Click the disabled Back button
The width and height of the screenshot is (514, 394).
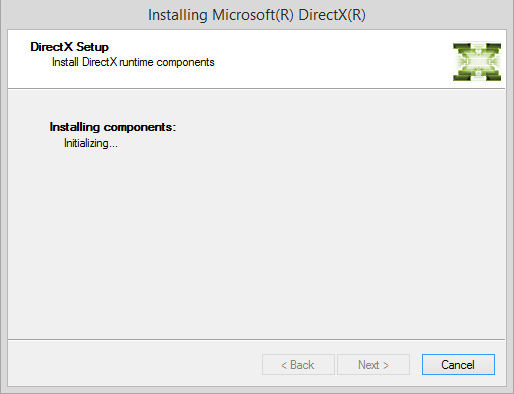pos(298,364)
